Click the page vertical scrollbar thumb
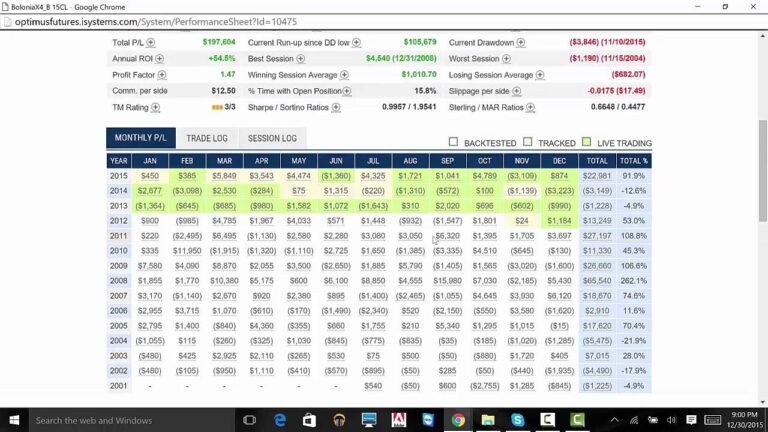 click(763, 170)
